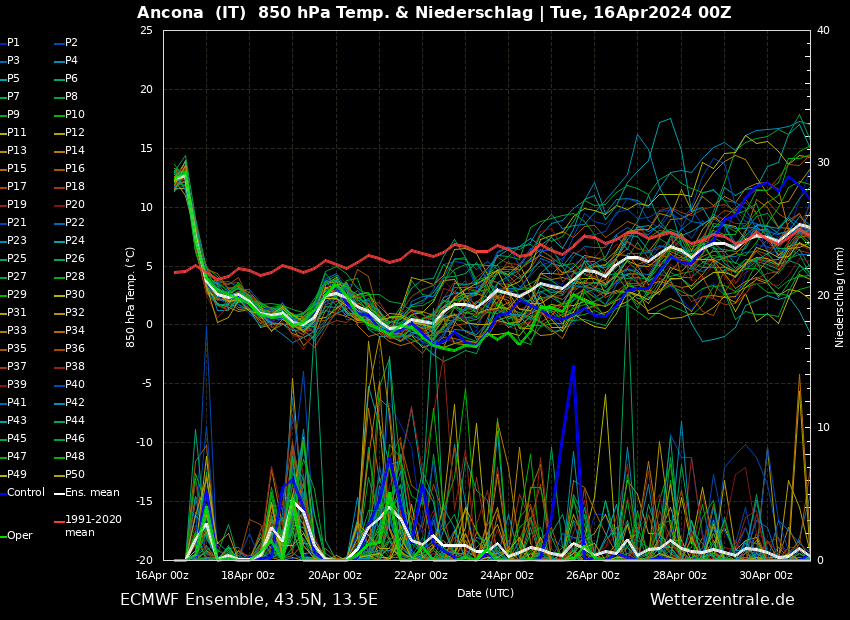
Task: Click legend entry P47
Action: [x=14, y=456]
